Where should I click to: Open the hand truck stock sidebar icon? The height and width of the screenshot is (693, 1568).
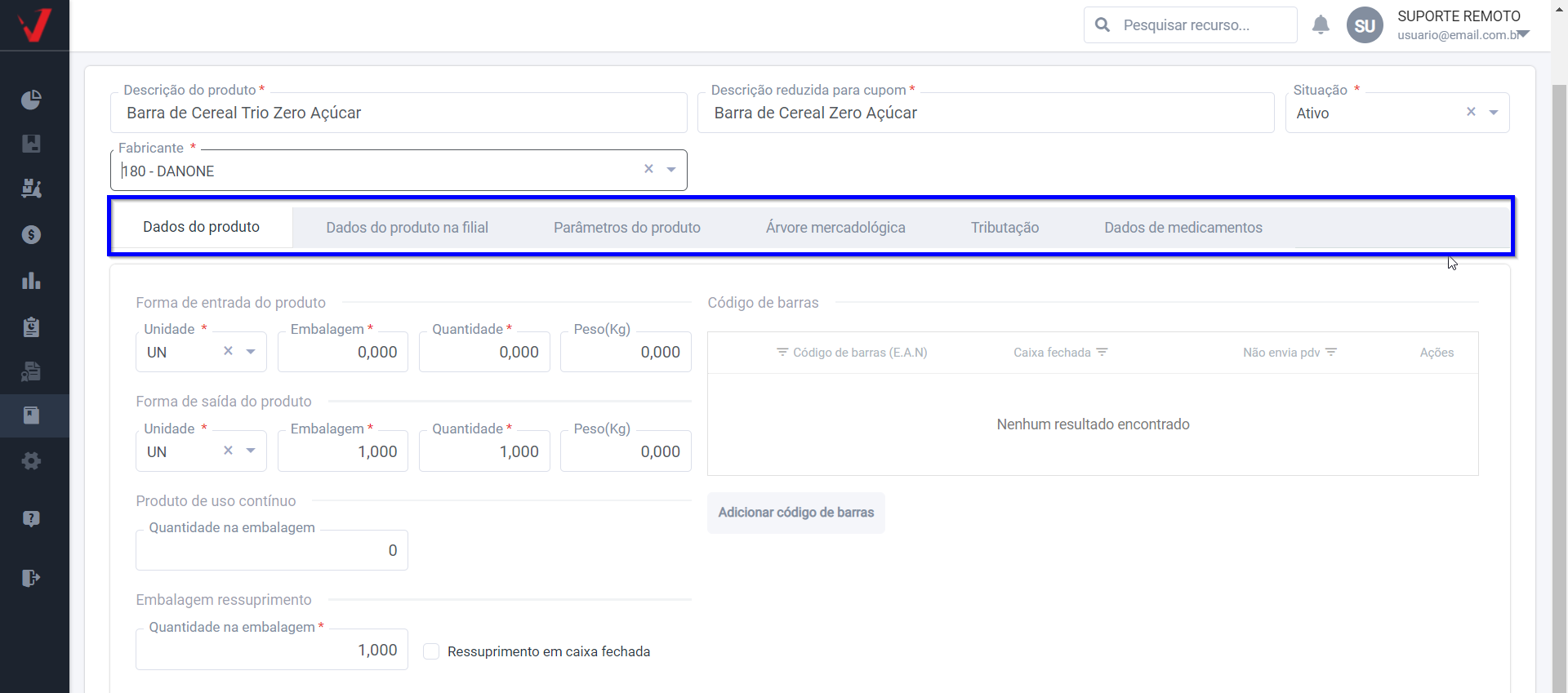[31, 189]
